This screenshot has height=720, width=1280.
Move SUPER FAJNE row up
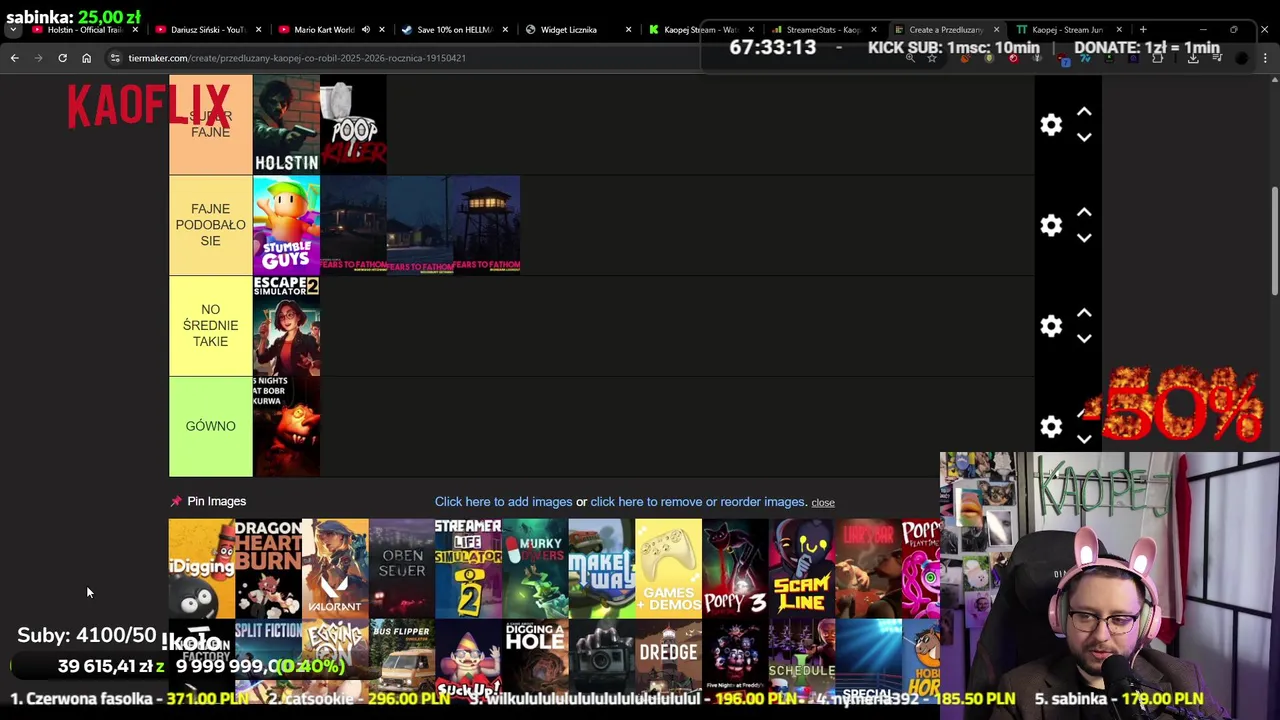(x=1084, y=112)
